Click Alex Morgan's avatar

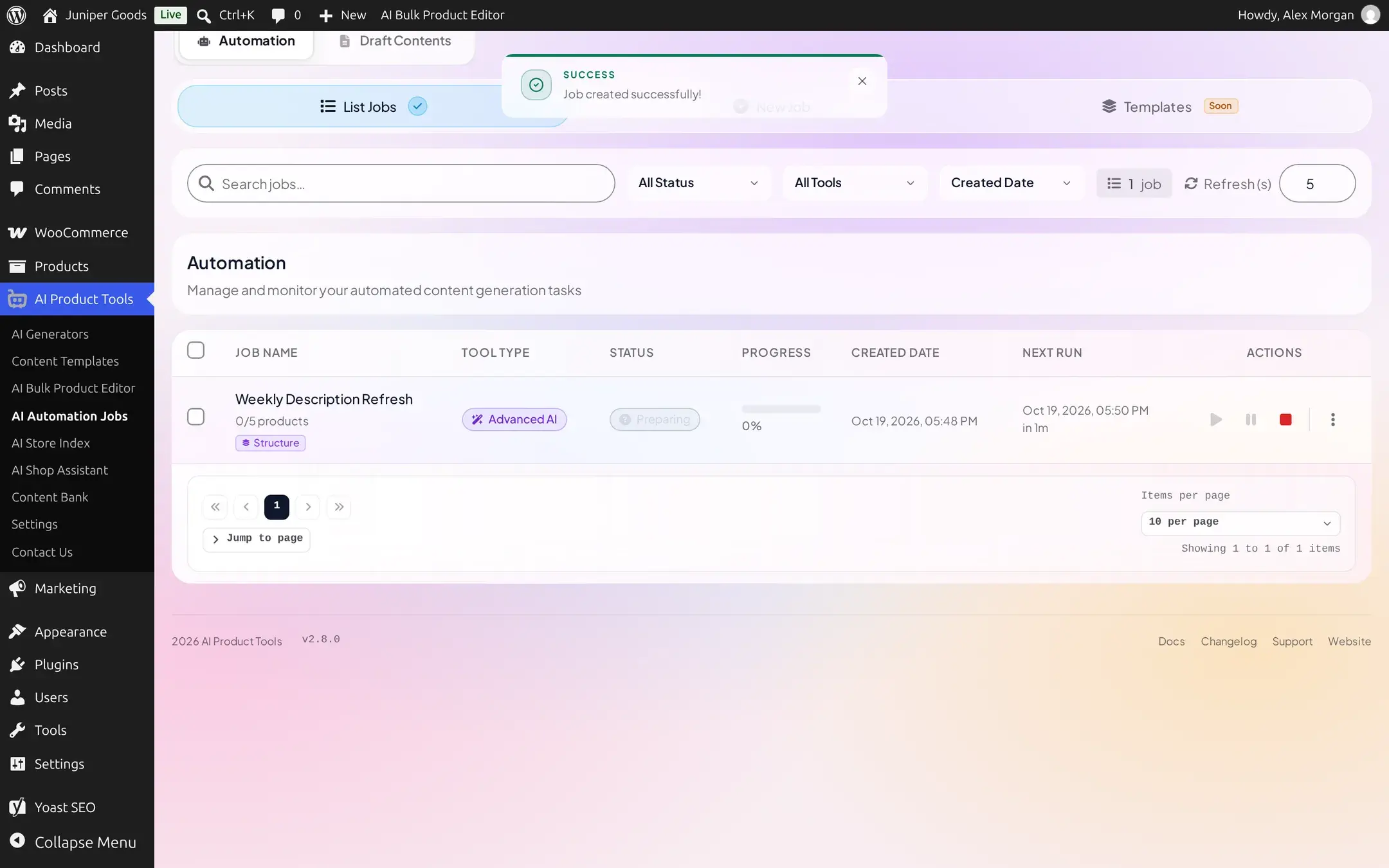coord(1370,15)
